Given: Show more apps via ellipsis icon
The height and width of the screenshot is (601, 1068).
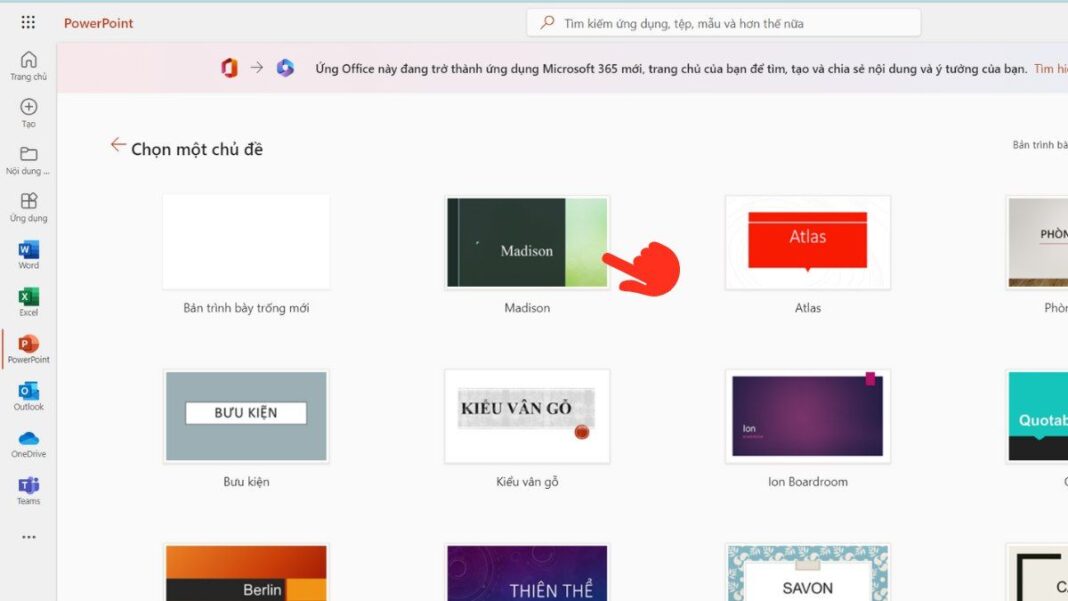Looking at the screenshot, I should coord(29,537).
